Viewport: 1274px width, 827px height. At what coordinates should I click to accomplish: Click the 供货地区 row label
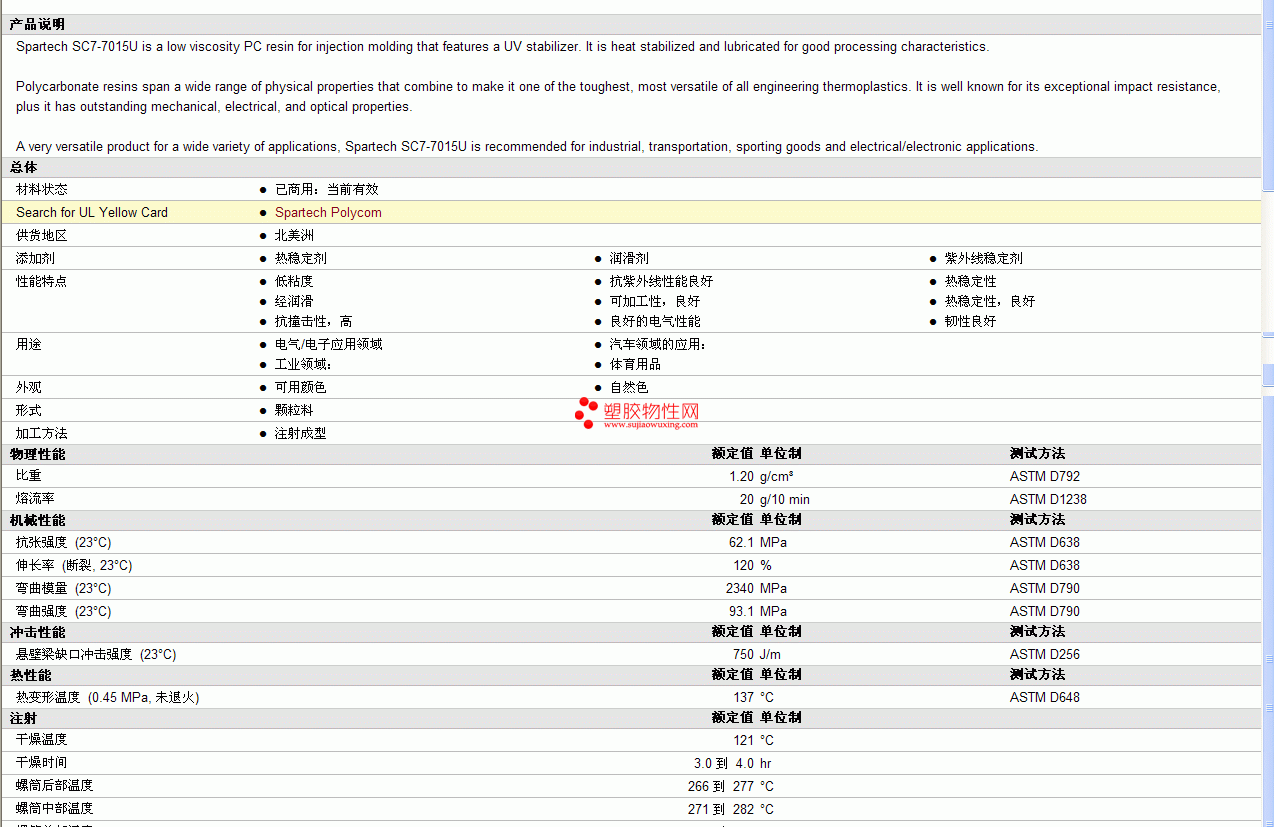click(42, 235)
